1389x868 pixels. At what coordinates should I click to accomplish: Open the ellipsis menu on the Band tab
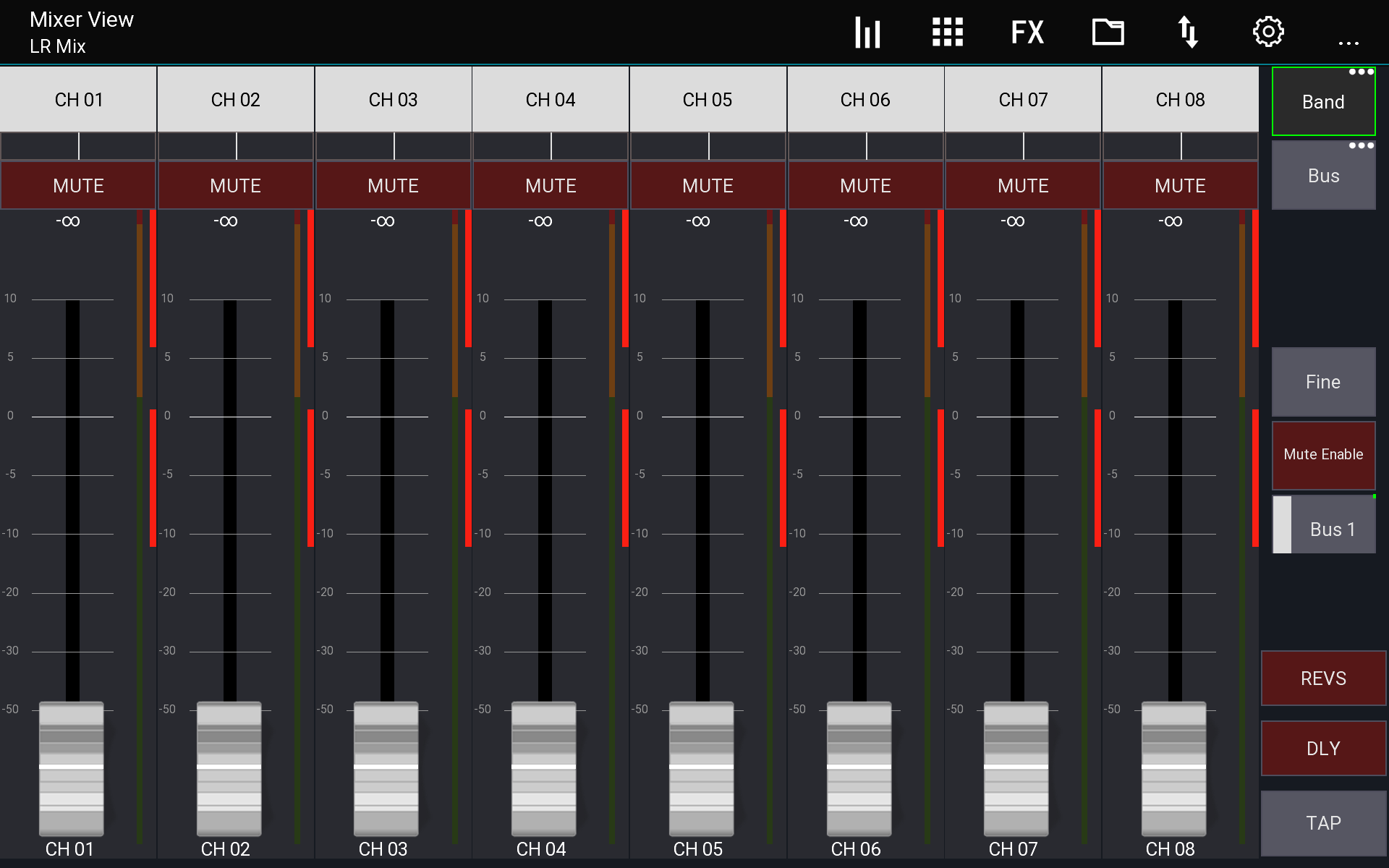(x=1361, y=72)
